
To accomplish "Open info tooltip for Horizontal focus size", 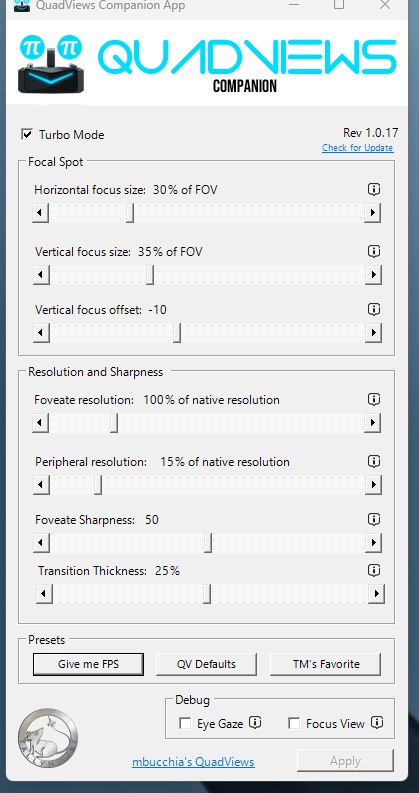I will [373, 190].
